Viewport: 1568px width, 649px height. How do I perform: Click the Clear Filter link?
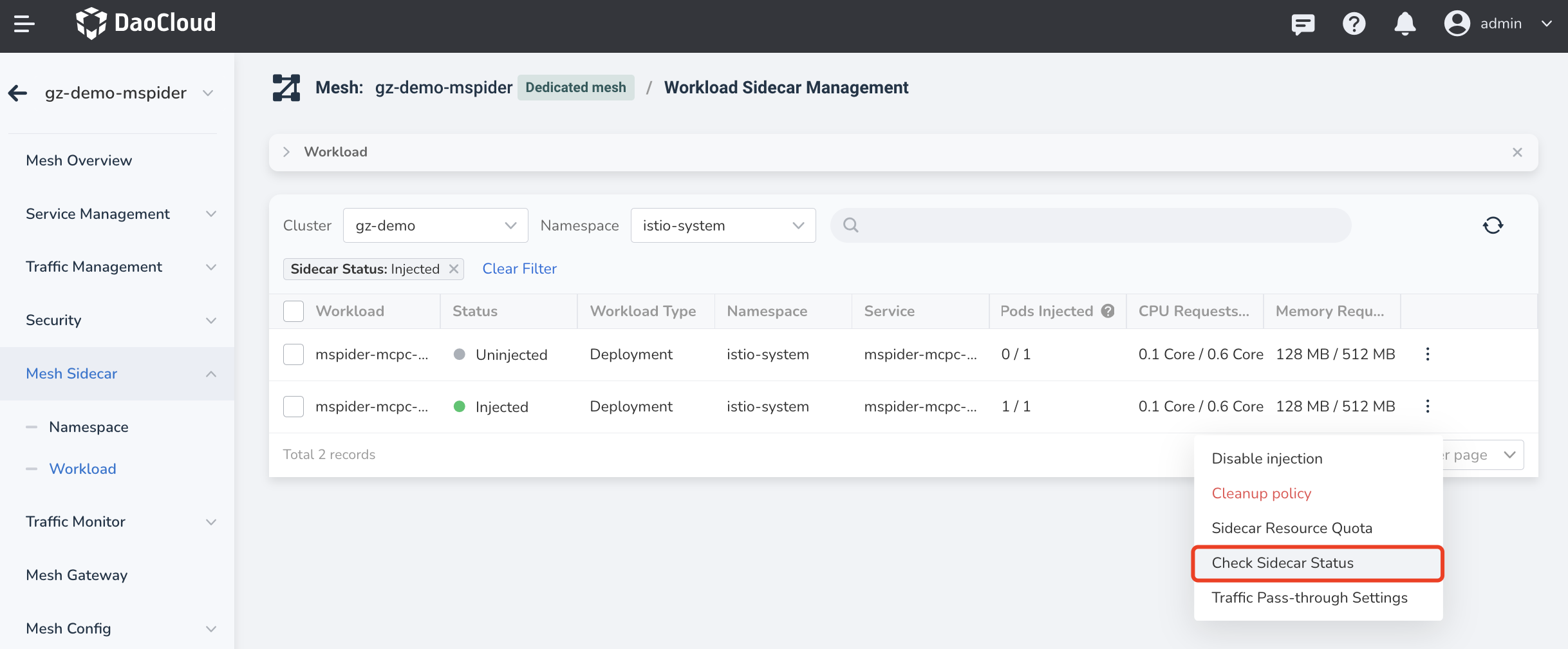(x=519, y=269)
